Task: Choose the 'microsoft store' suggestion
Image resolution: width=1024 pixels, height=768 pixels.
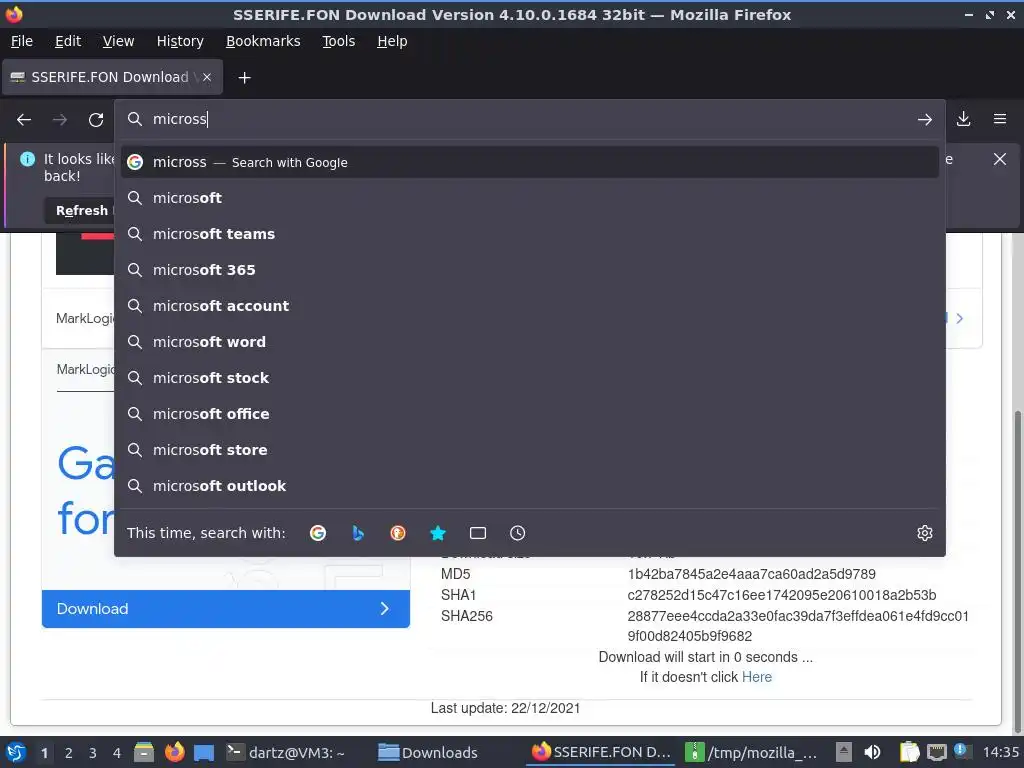Action: [530, 449]
